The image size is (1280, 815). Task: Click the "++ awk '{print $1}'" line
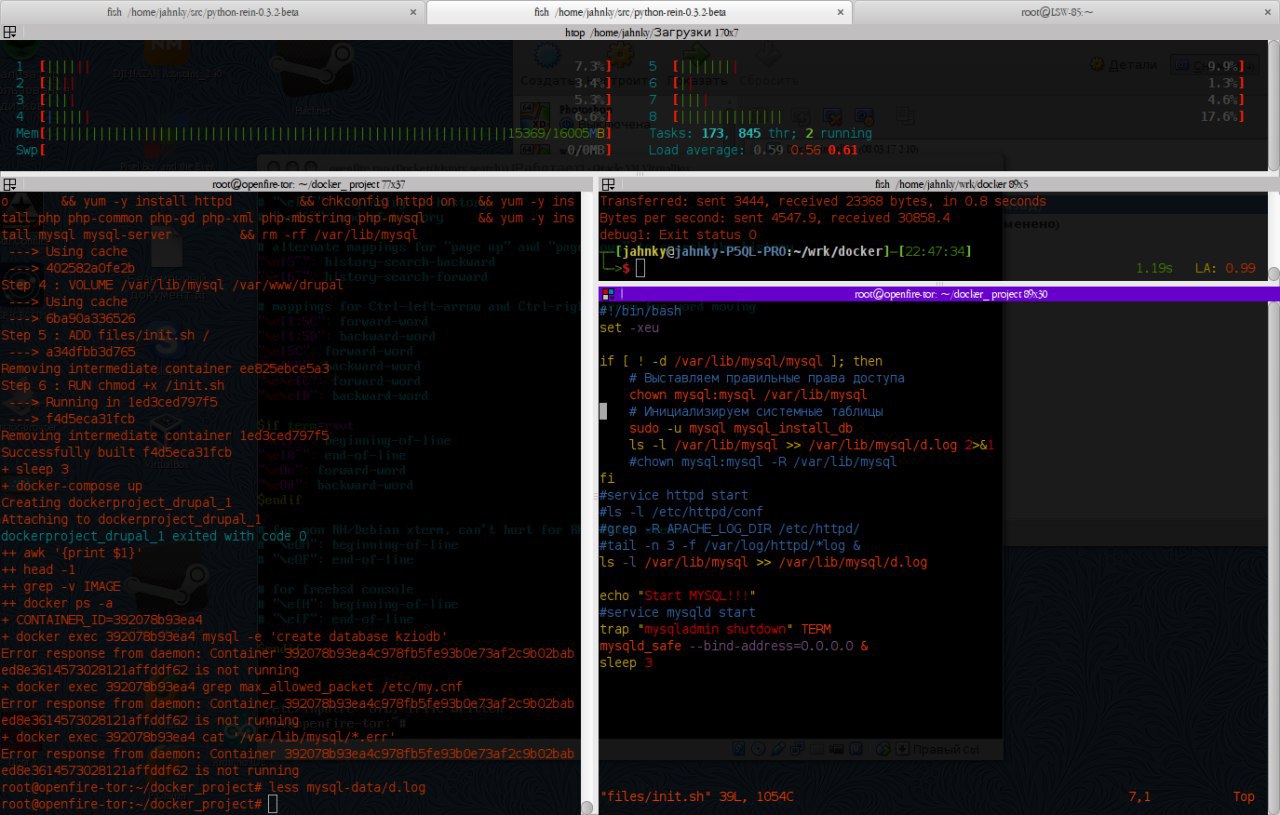coord(72,553)
